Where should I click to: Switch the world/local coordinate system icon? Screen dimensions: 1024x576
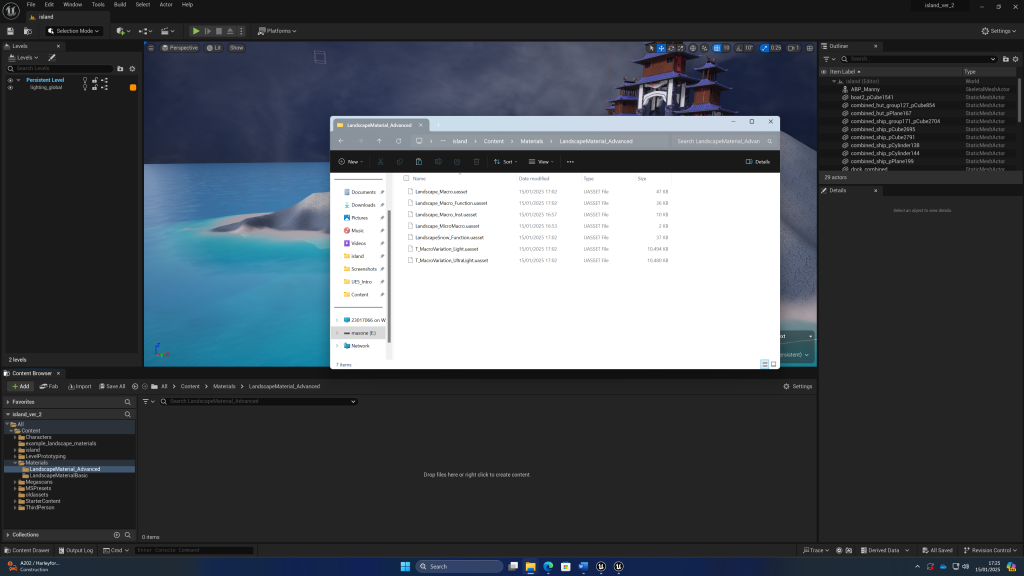pyautogui.click(x=693, y=48)
